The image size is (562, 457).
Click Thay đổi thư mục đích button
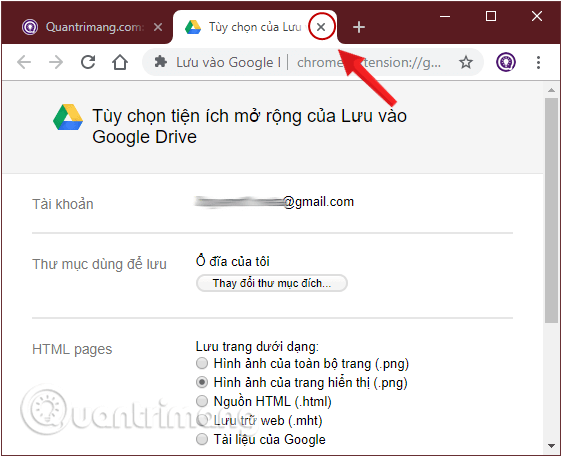point(272,283)
